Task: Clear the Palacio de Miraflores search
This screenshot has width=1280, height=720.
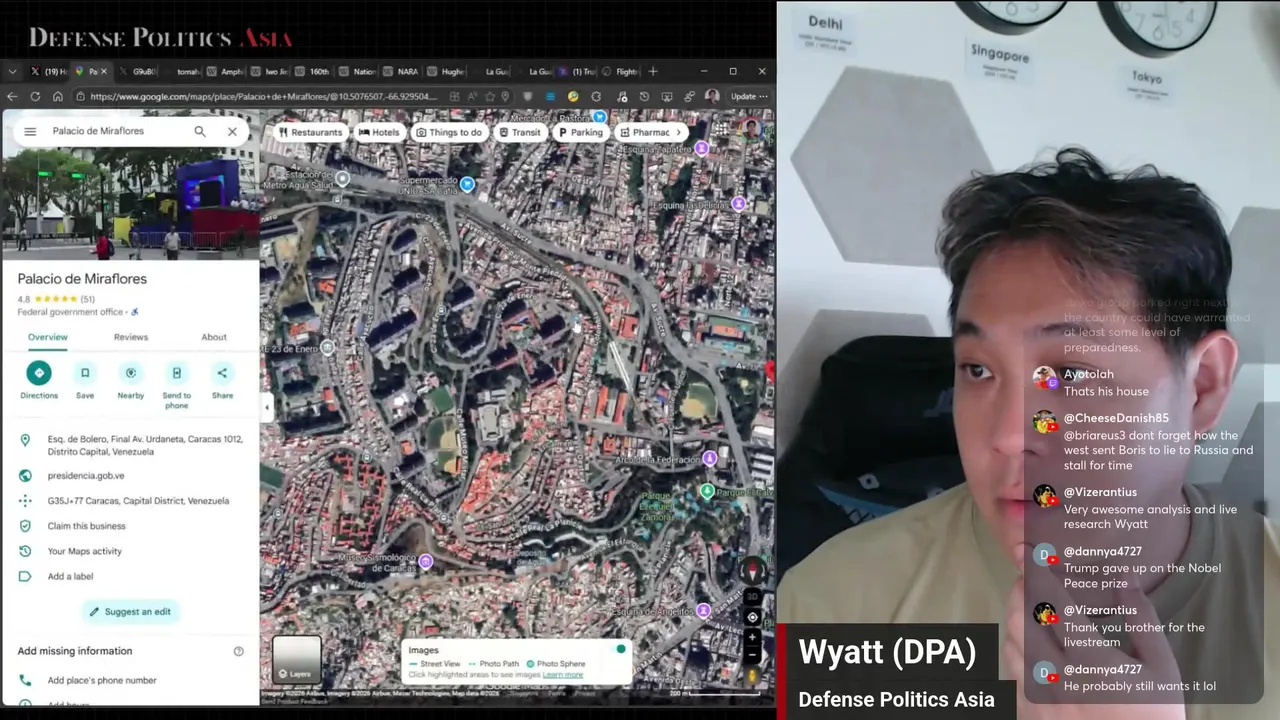Action: pyautogui.click(x=232, y=131)
